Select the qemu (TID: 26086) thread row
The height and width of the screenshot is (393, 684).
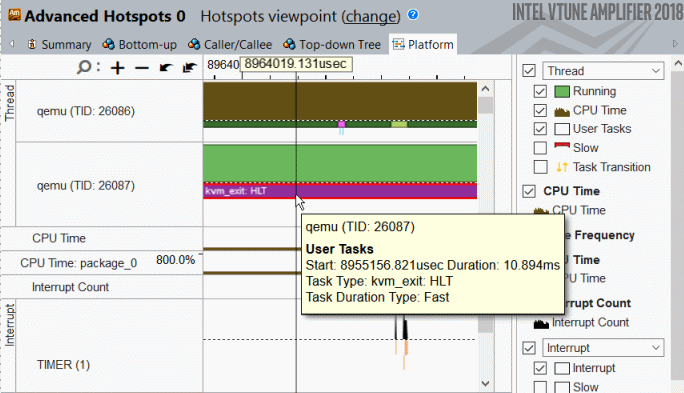coord(86,111)
